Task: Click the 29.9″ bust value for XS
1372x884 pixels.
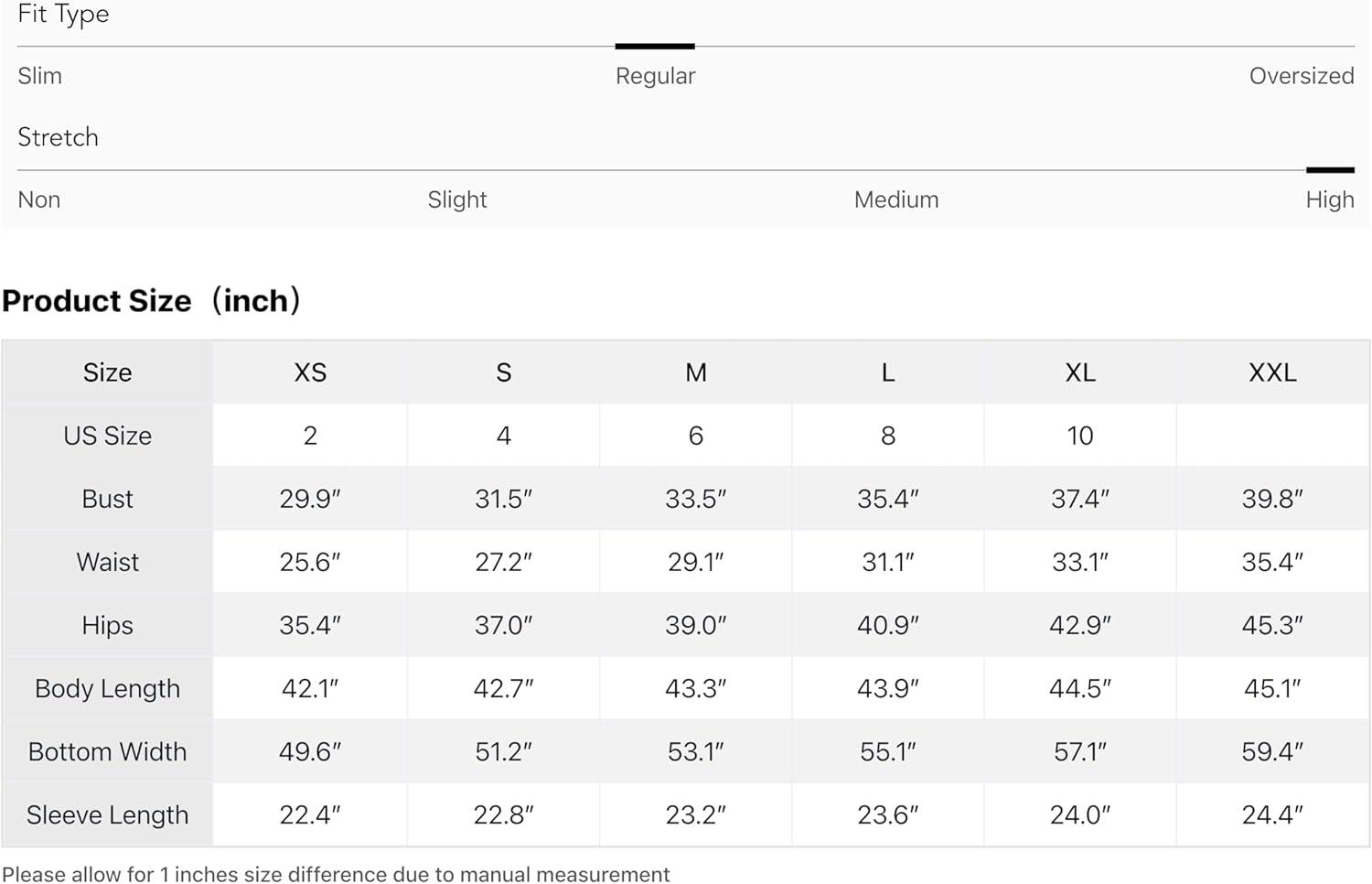Action: (x=310, y=499)
